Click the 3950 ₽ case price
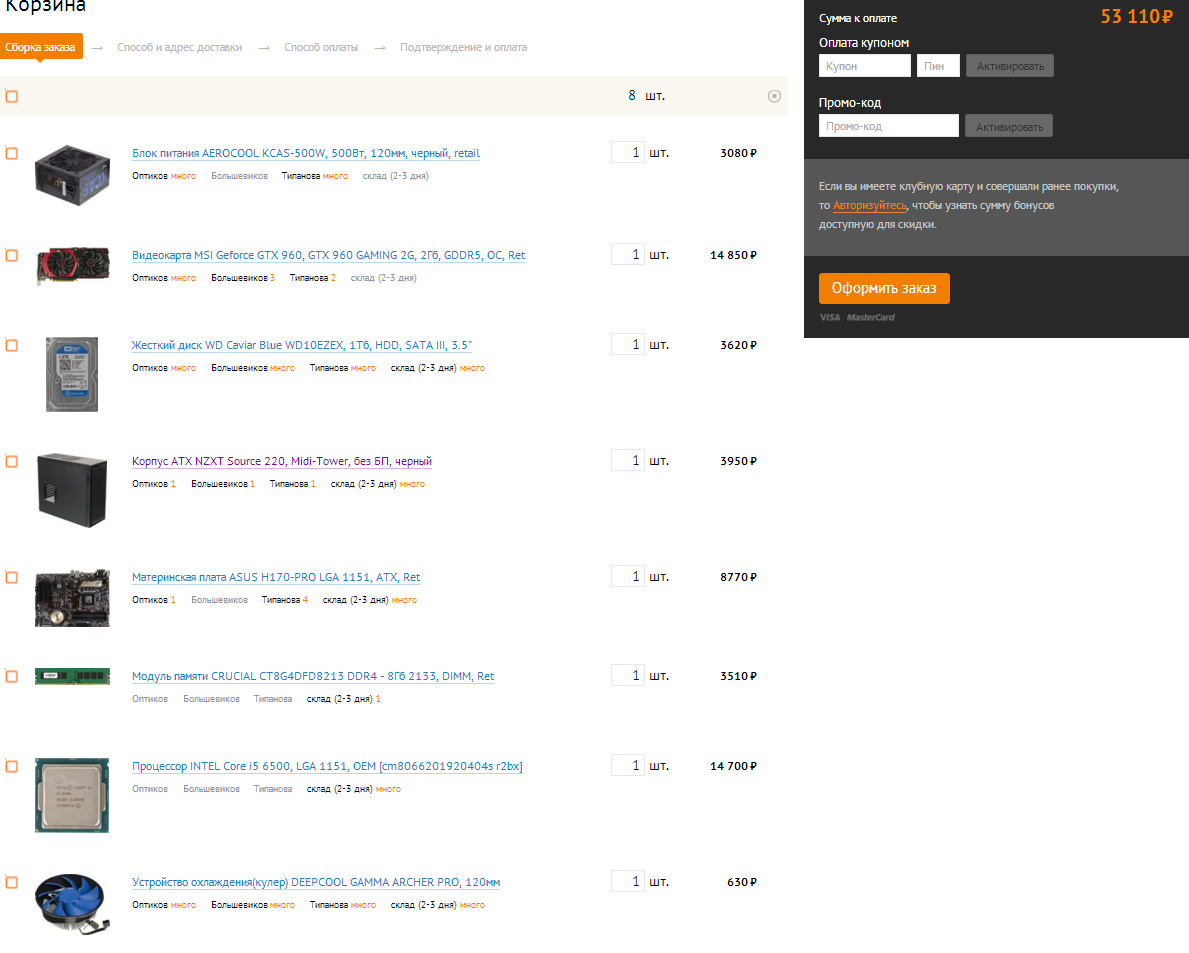Screen dimensions: 1189x953 coord(739,462)
